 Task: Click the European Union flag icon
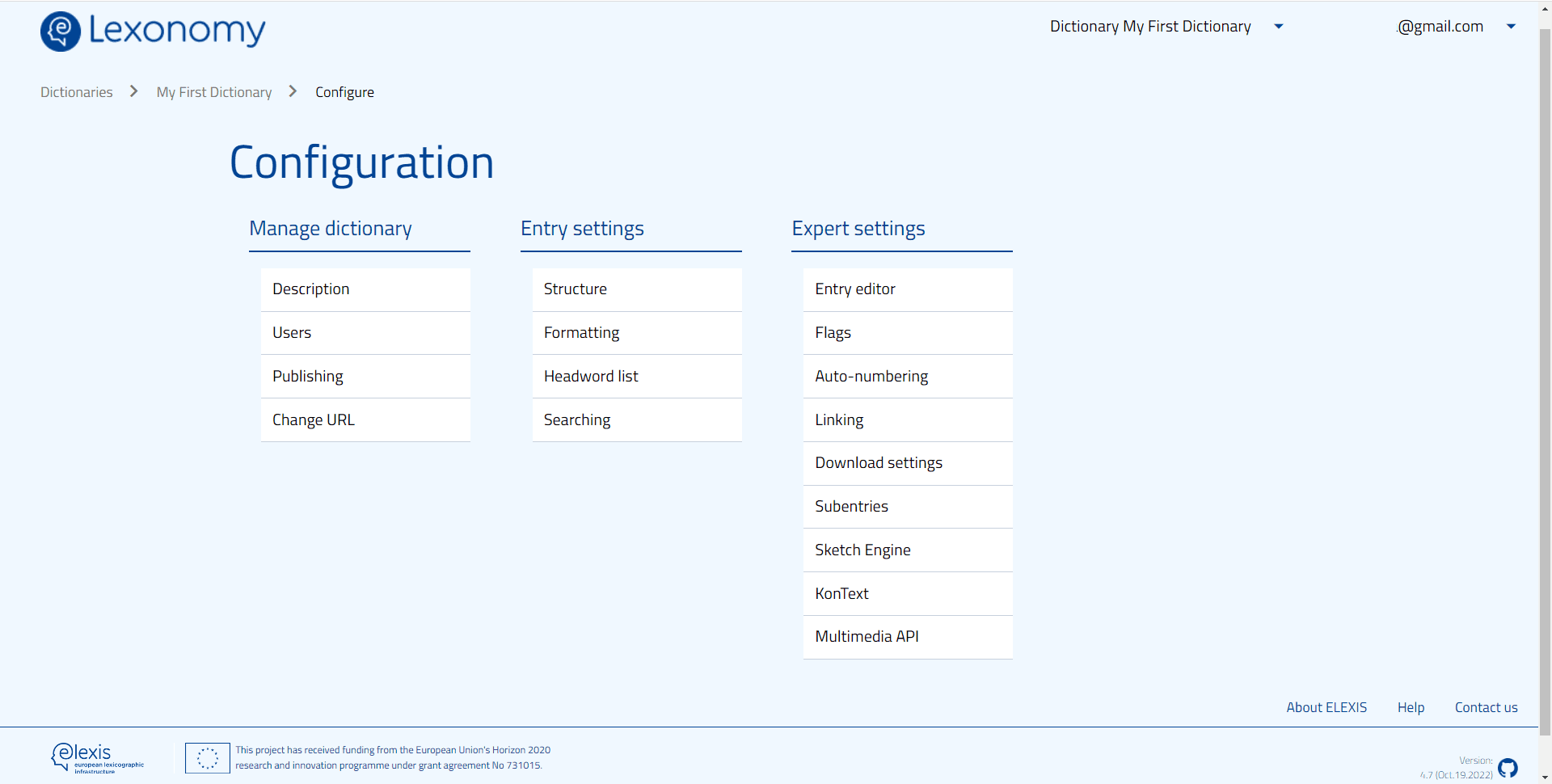point(208,758)
